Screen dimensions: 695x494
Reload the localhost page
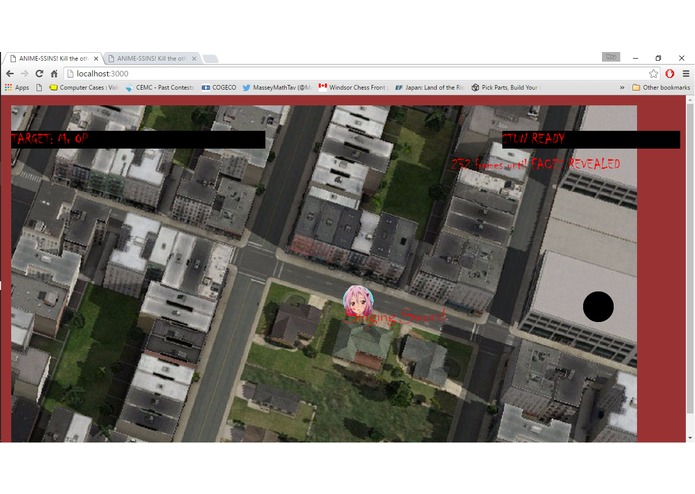pyautogui.click(x=39, y=74)
